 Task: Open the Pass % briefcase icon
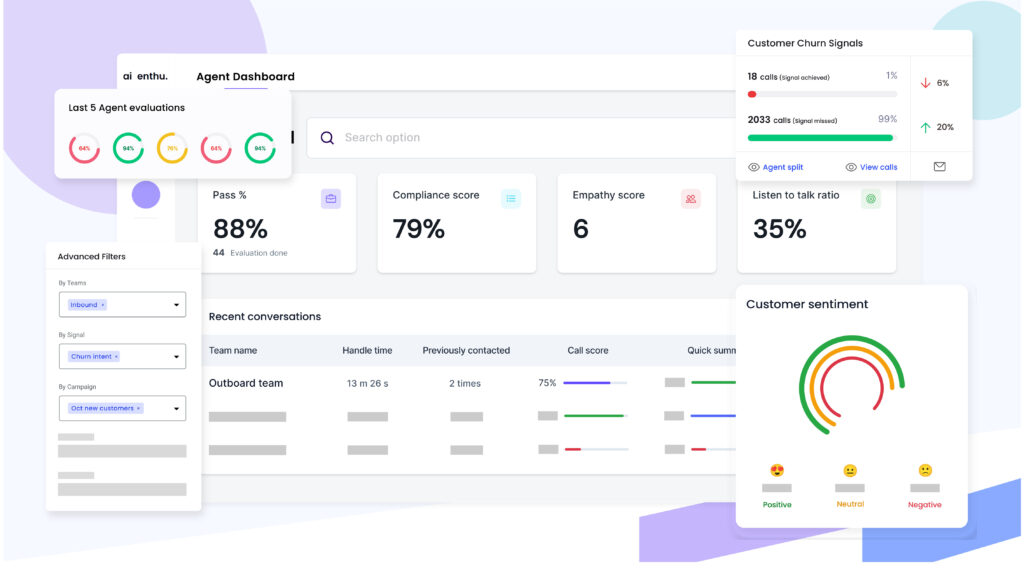(x=331, y=198)
